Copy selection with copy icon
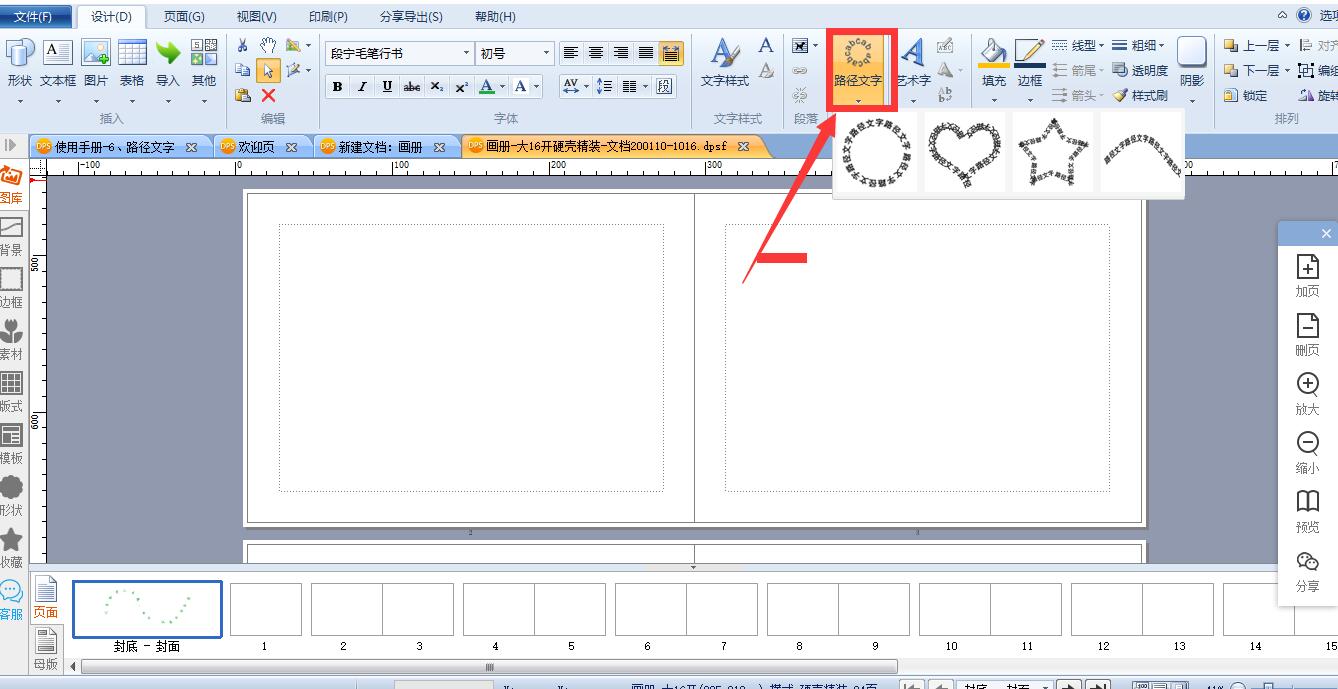This screenshot has width=1338, height=689. coord(243,70)
